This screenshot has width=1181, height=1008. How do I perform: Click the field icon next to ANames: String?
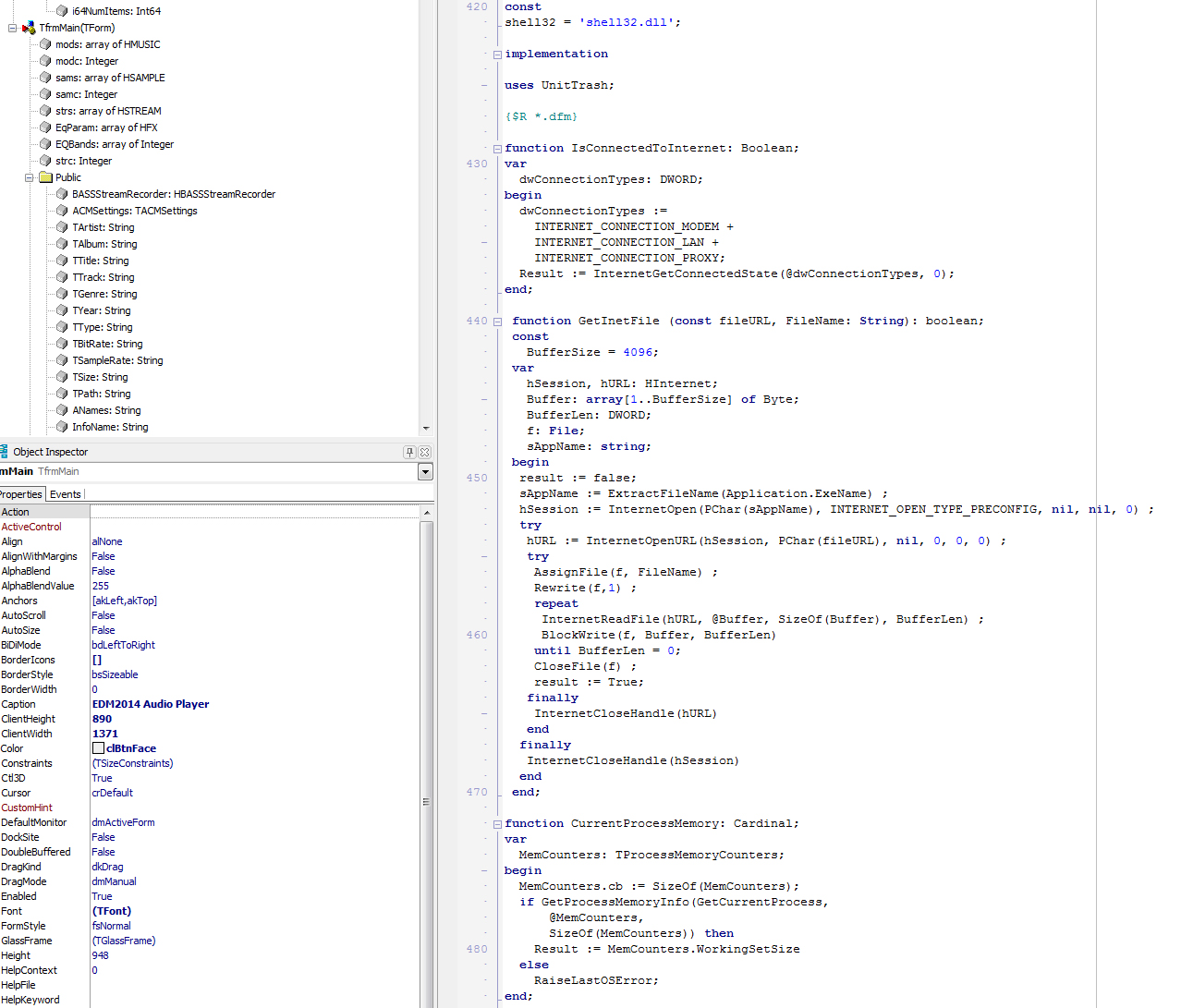(62, 410)
